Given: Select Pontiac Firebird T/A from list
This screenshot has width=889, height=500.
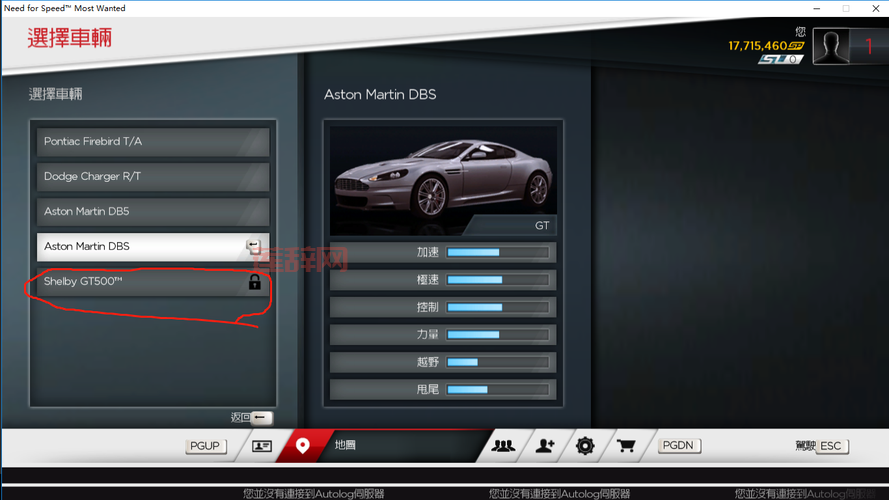Looking at the screenshot, I should pyautogui.click(x=152, y=142).
